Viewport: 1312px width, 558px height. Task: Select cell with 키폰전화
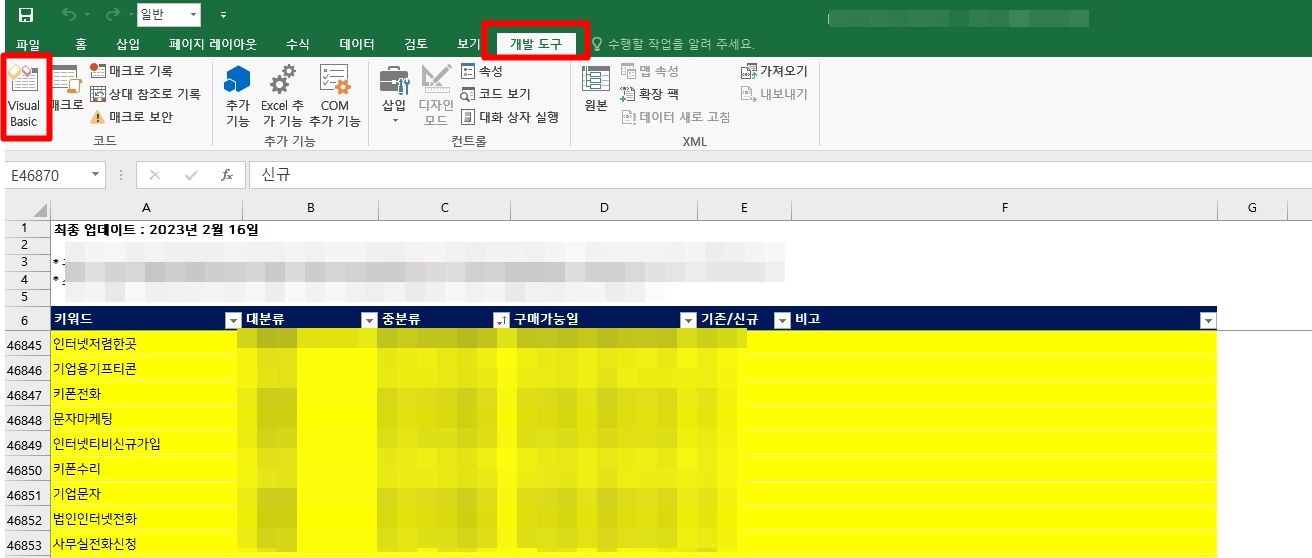[x=146, y=394]
